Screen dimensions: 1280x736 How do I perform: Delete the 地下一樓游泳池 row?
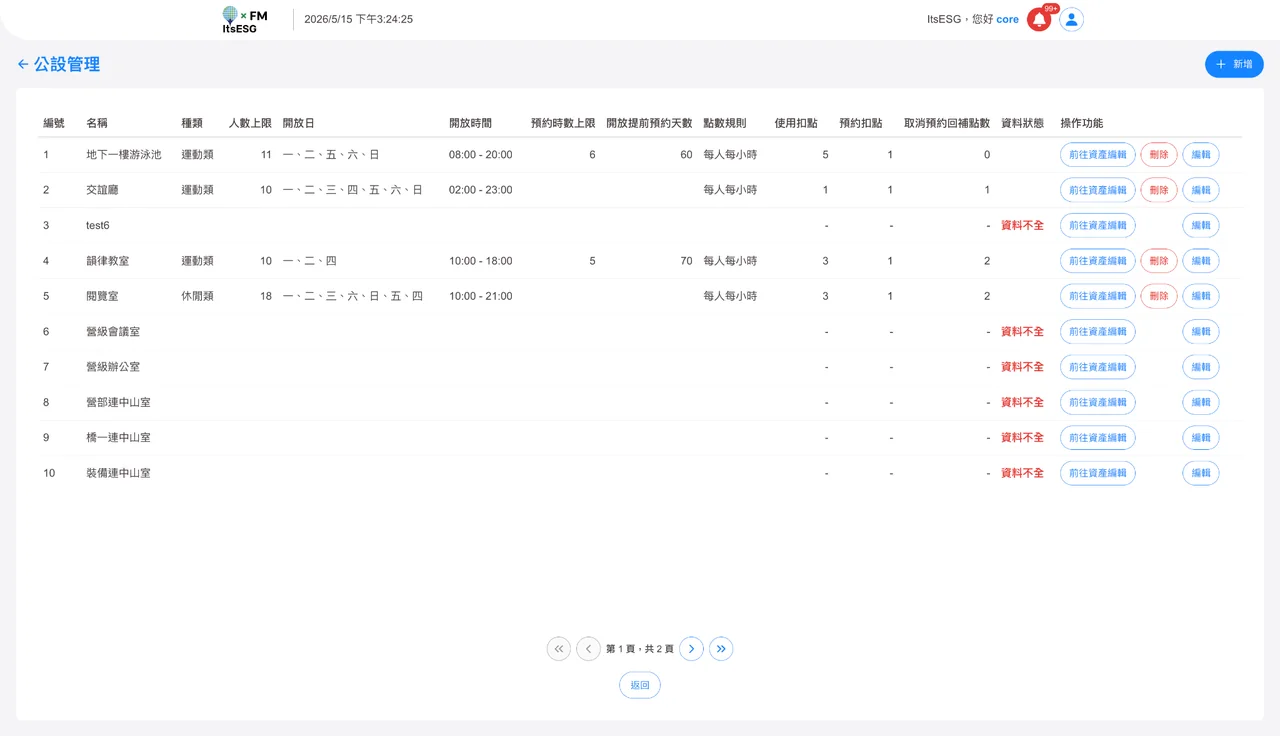[1159, 155]
